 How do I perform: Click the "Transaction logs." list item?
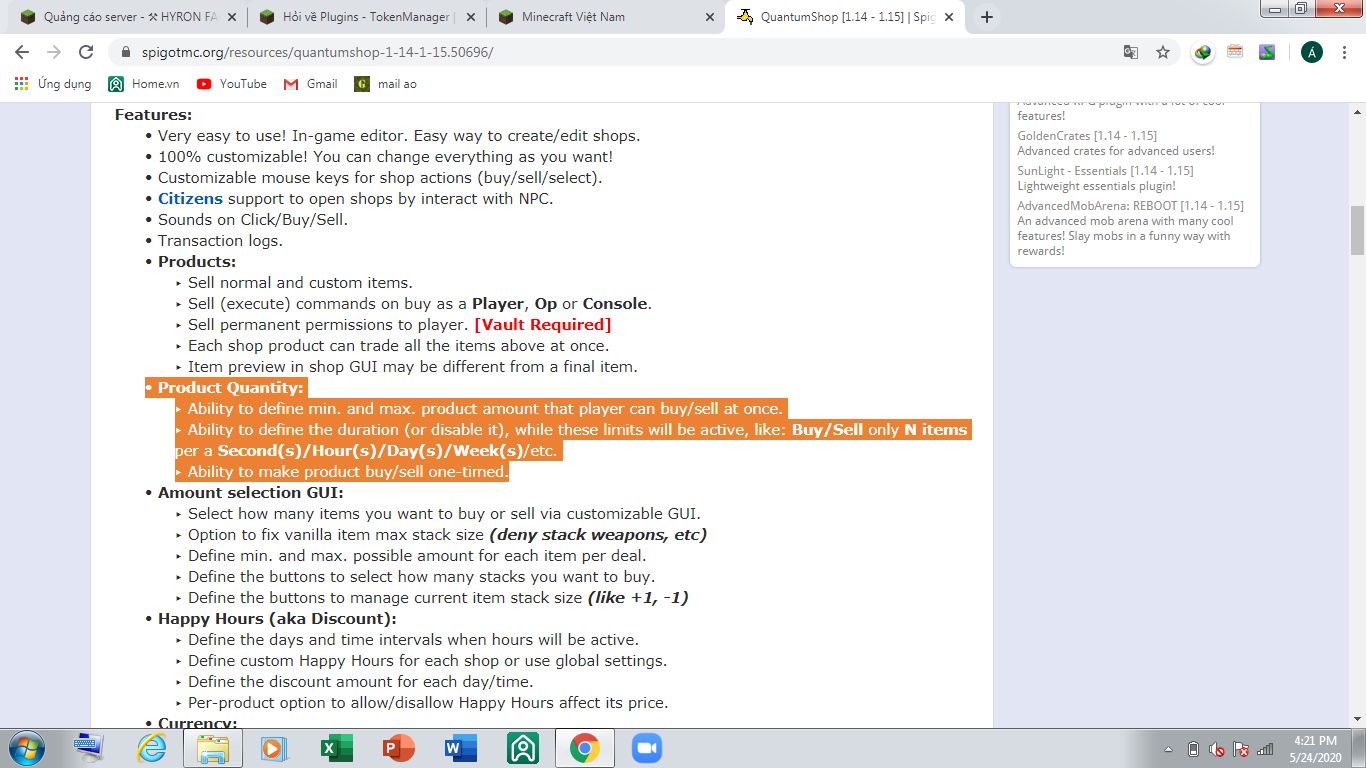[x=220, y=241]
